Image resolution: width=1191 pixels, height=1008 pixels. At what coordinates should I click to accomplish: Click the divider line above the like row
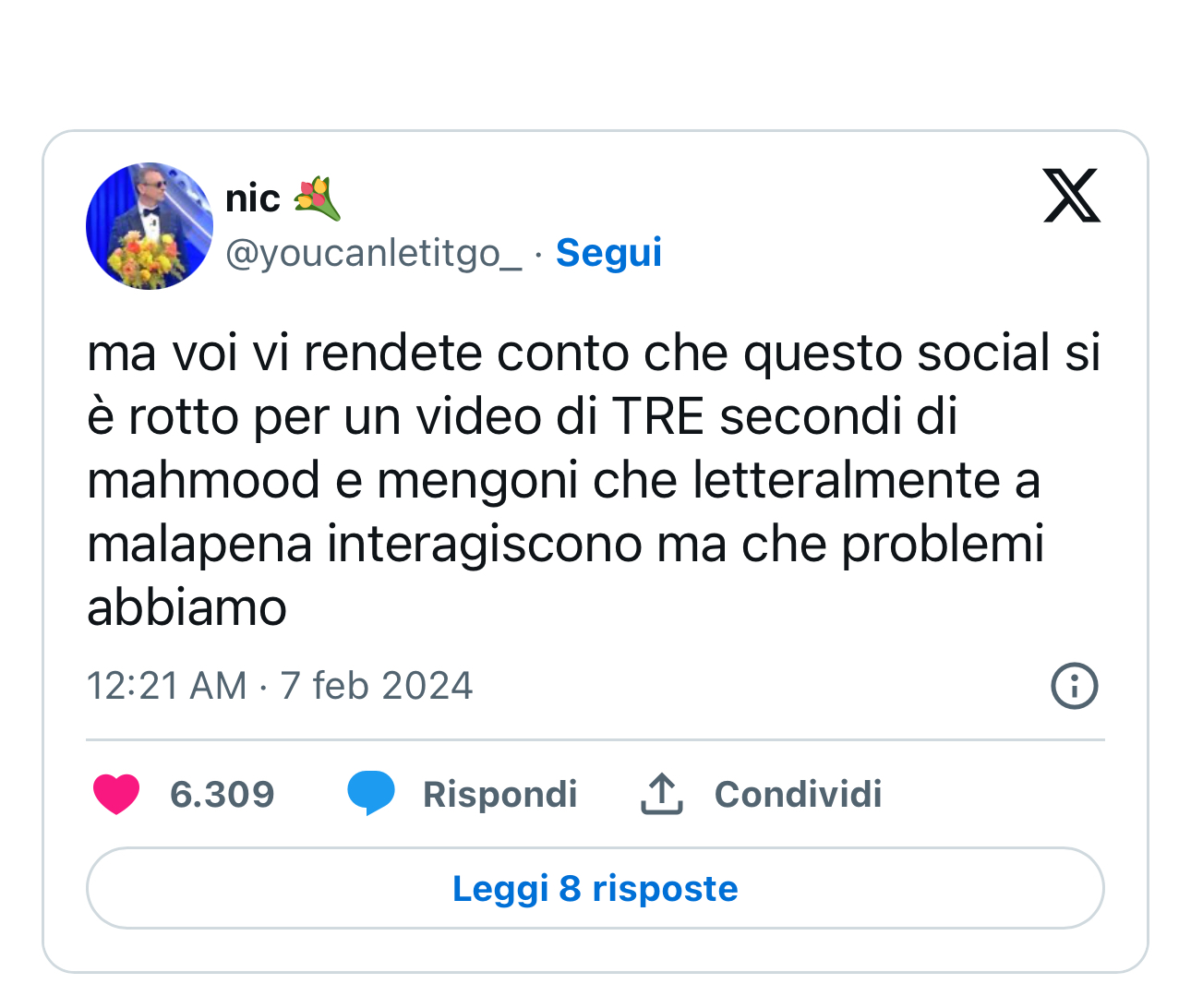tap(595, 738)
